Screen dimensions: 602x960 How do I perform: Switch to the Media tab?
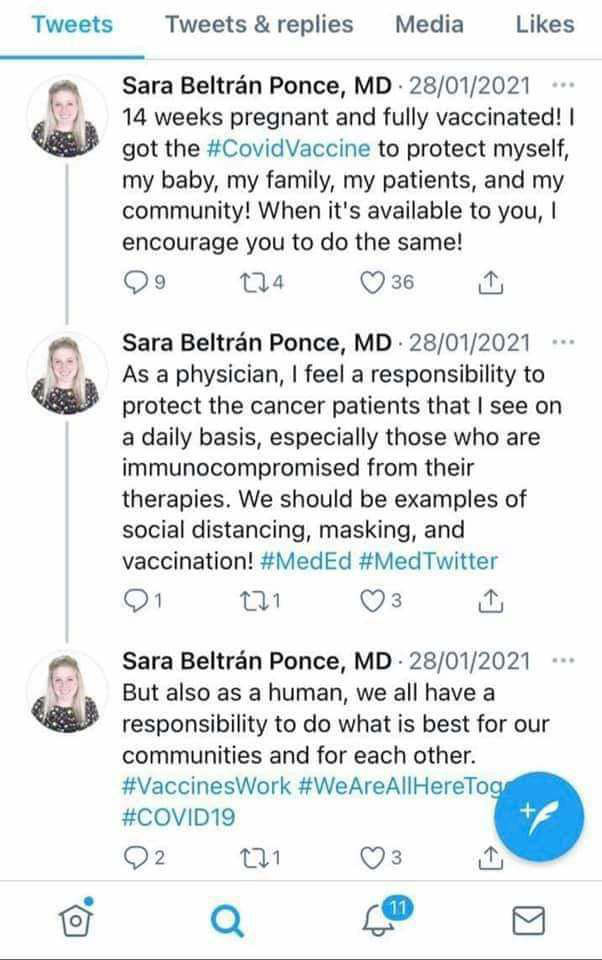pyautogui.click(x=429, y=24)
